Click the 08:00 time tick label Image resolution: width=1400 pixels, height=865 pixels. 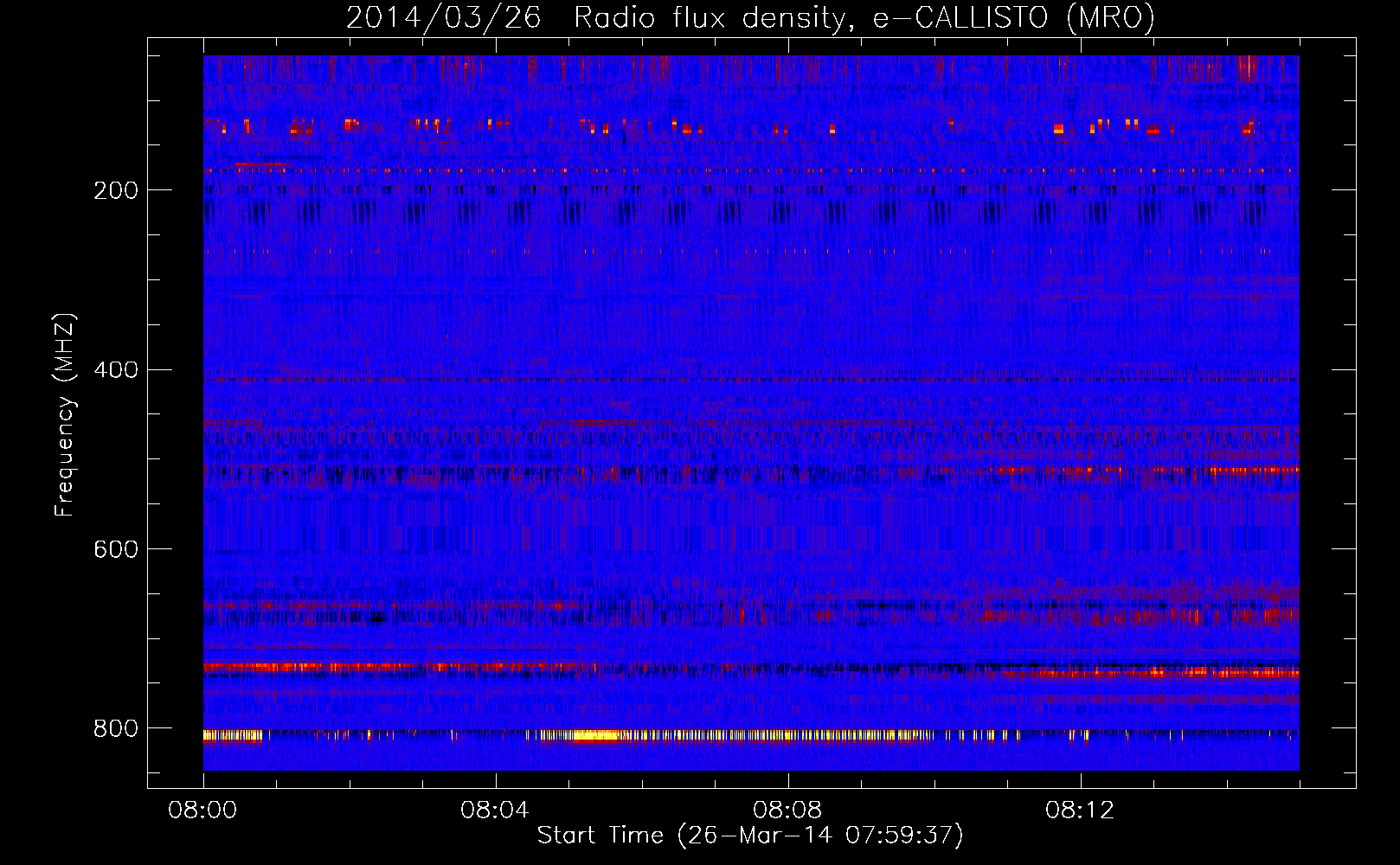click(x=202, y=811)
